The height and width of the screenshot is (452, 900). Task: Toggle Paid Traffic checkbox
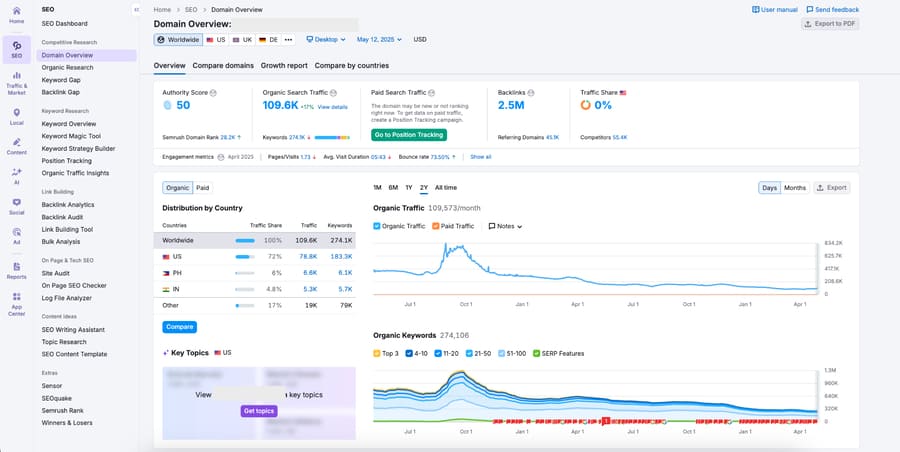[x=435, y=226]
